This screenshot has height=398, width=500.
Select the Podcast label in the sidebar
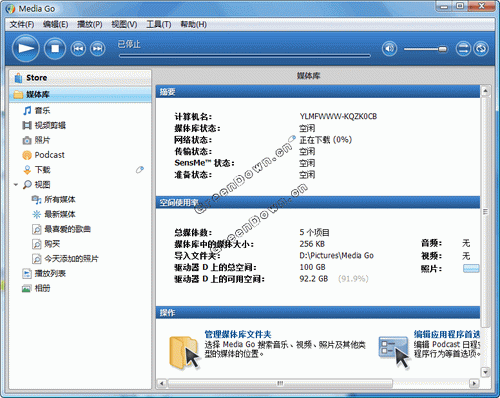pyautogui.click(x=50, y=155)
